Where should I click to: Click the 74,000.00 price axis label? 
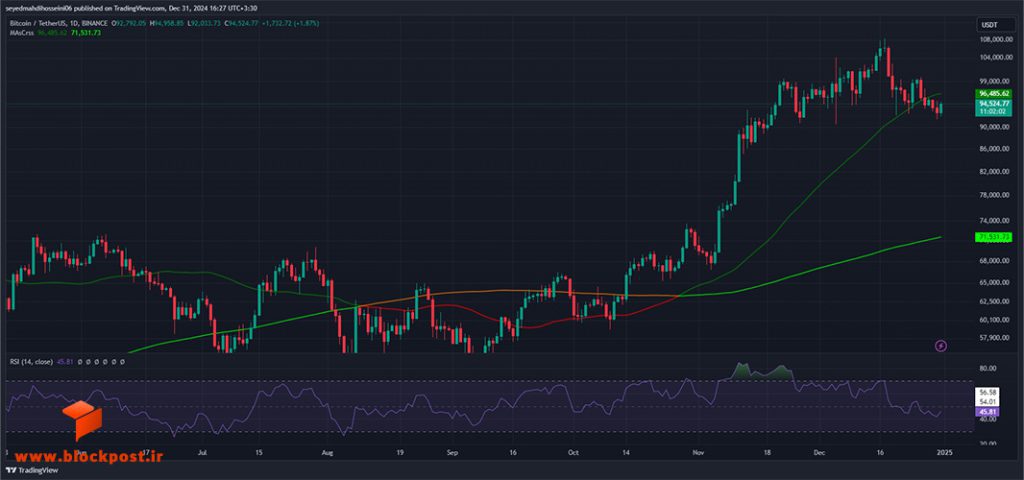pos(996,221)
